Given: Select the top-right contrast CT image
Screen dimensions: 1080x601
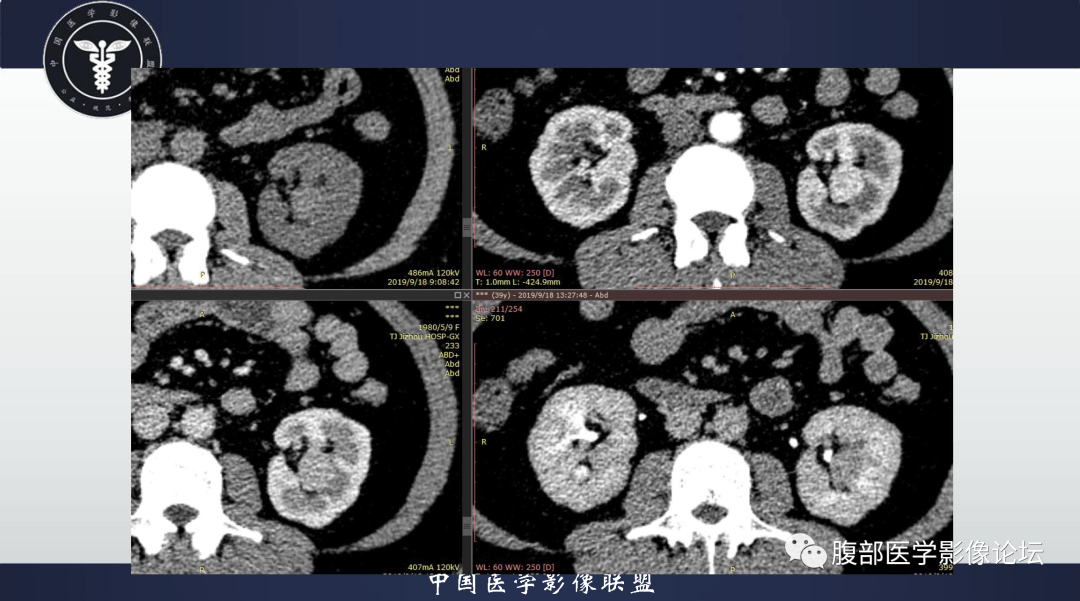Looking at the screenshot, I should click(x=713, y=178).
